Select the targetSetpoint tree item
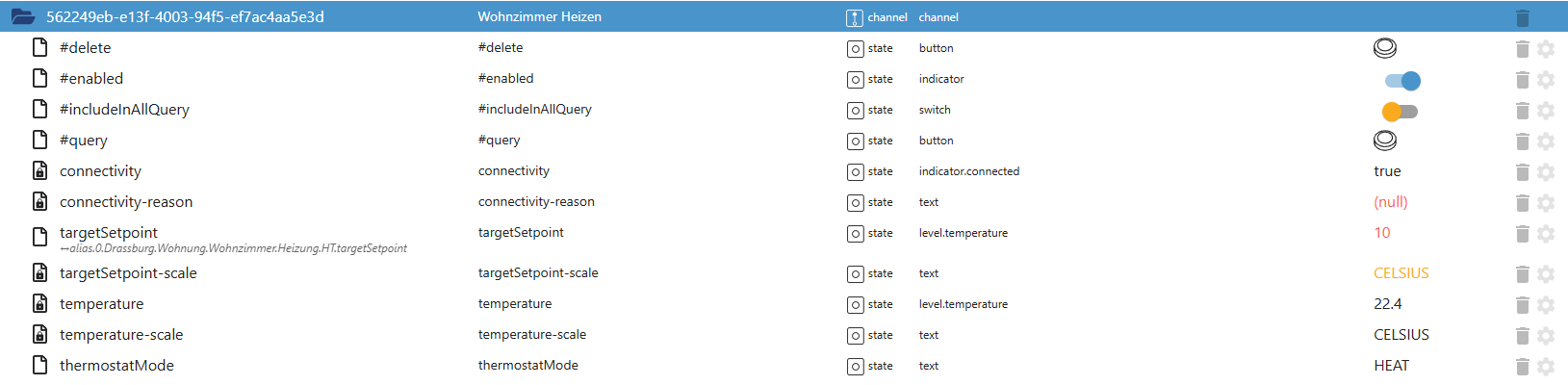The image size is (1568, 385). point(109,233)
